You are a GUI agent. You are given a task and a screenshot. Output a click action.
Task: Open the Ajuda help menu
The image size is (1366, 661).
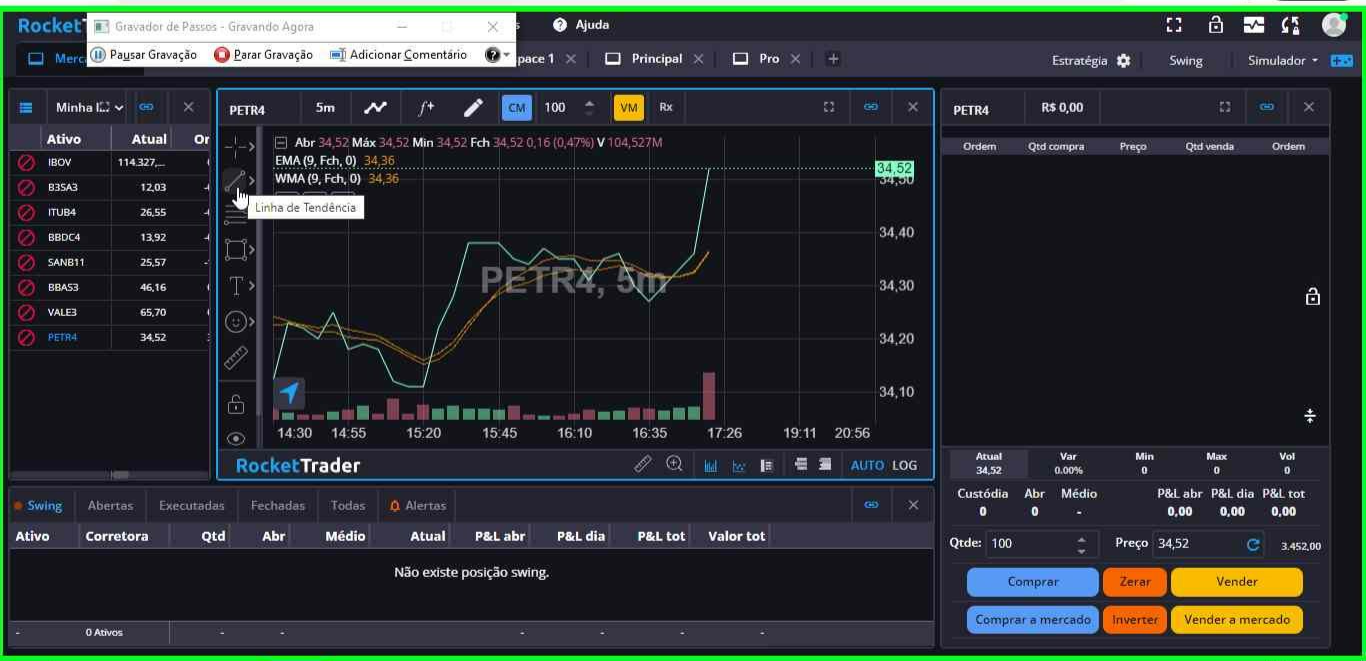581,25
